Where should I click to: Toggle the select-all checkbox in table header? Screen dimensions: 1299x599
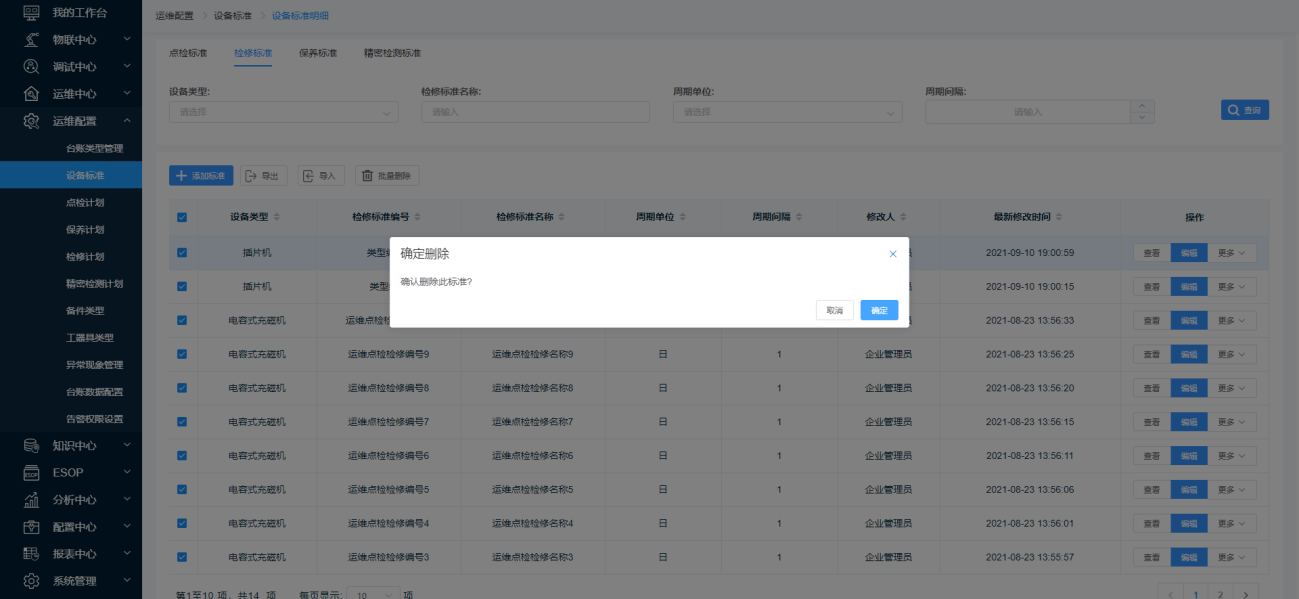click(x=182, y=218)
